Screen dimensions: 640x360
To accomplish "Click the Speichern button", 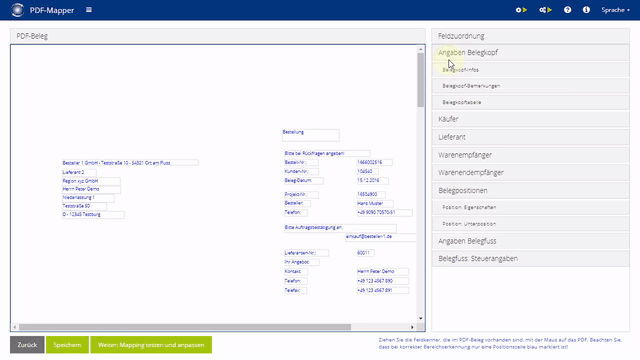I will (67, 345).
